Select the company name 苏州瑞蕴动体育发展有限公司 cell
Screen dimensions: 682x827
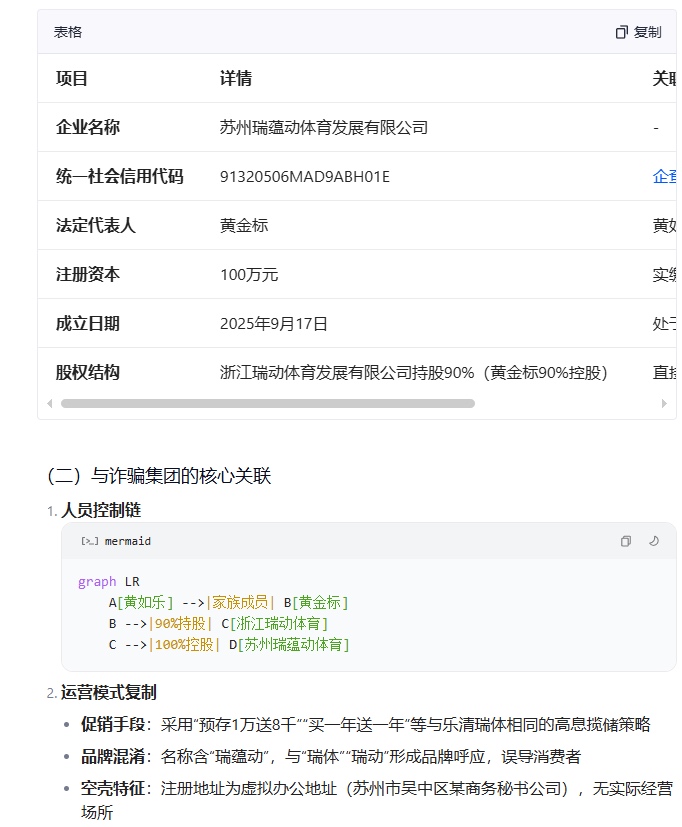pyautogui.click(x=323, y=127)
